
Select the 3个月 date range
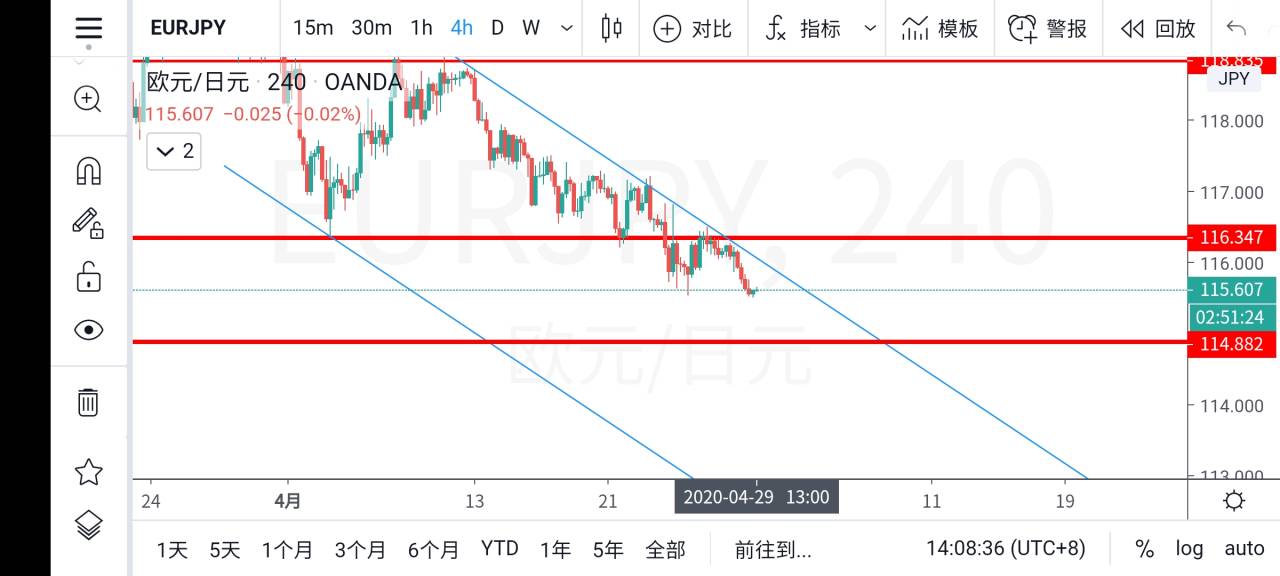click(x=360, y=549)
